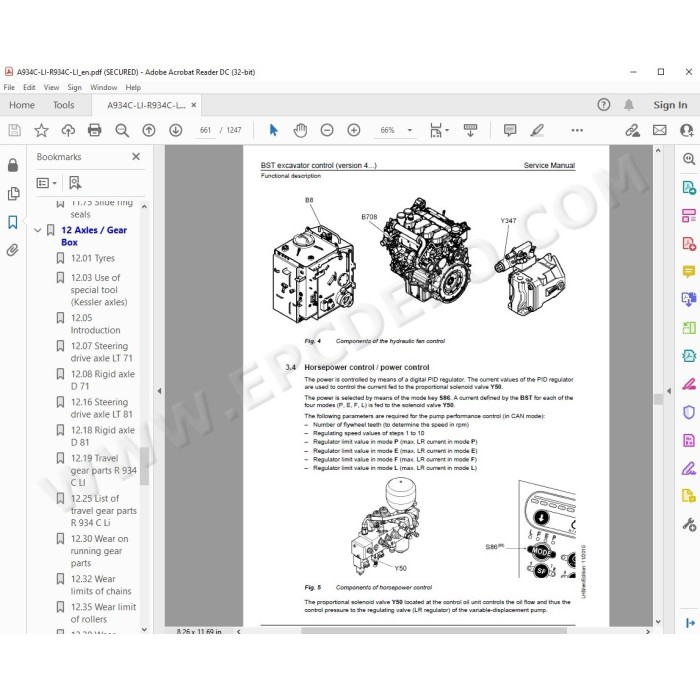
Task: Open the find text magnifier
Action: click(x=122, y=130)
